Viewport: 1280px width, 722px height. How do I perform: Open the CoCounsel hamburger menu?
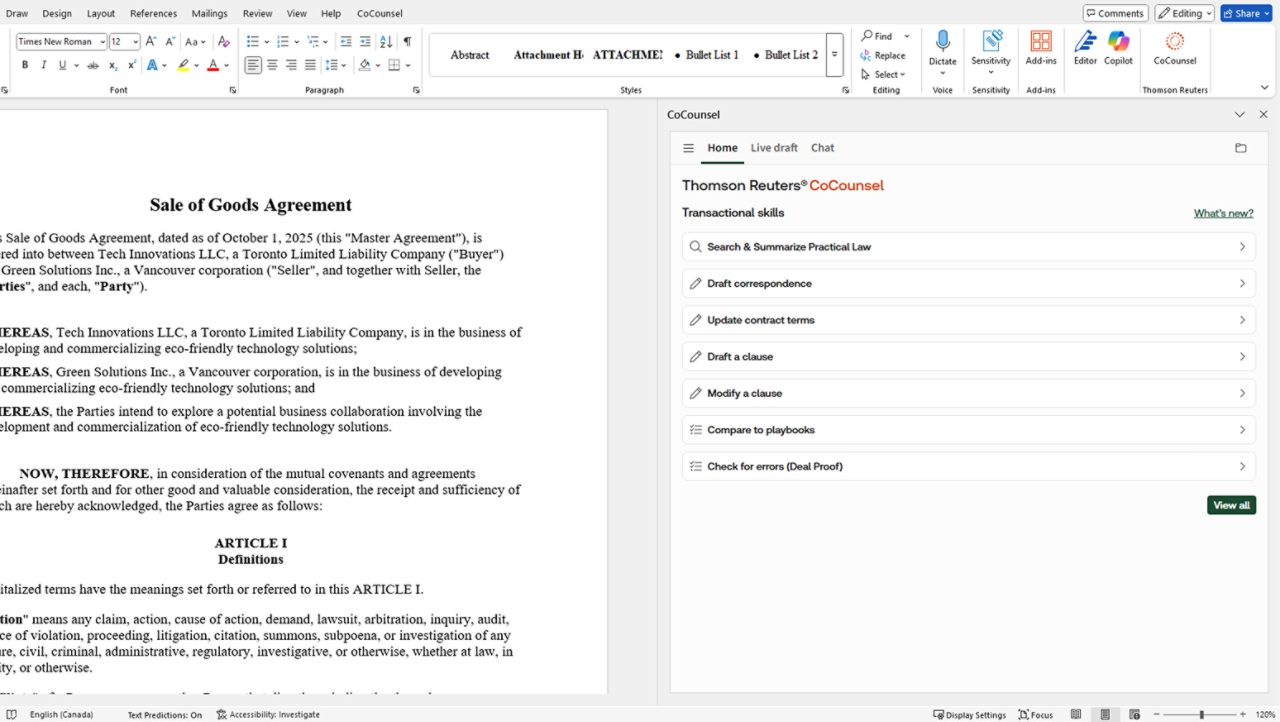pos(688,148)
